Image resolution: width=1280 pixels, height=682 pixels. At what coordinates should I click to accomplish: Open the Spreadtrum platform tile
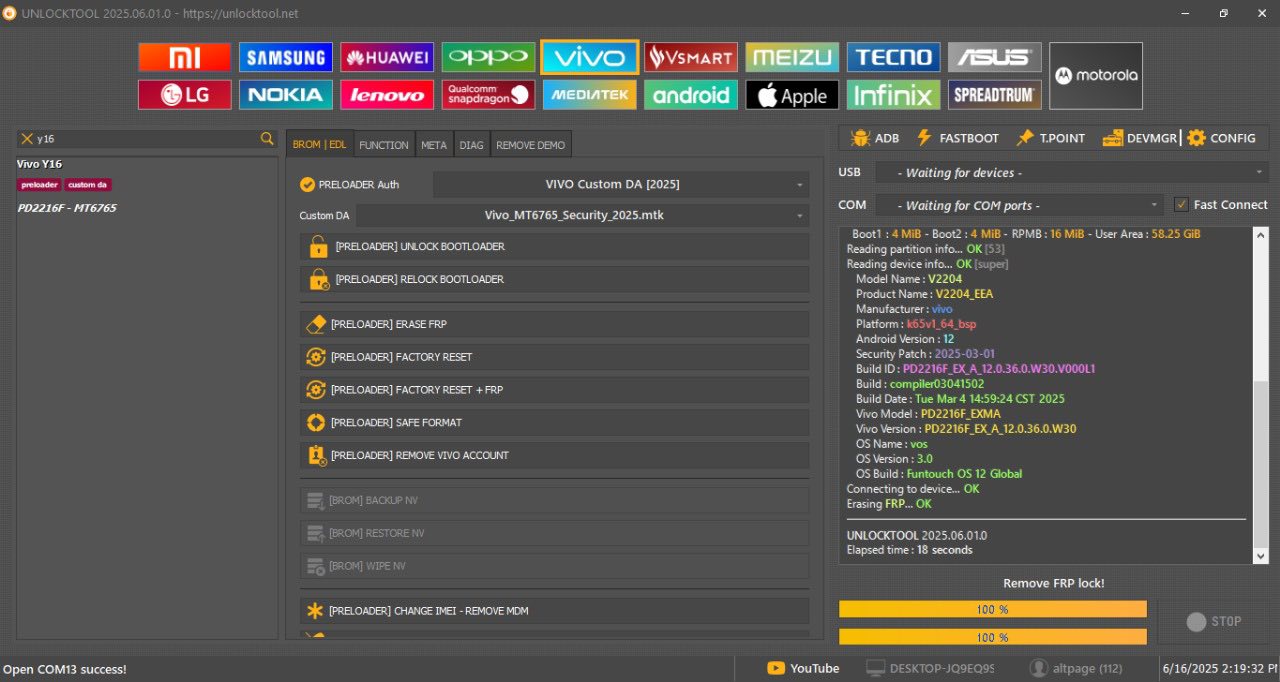(995, 95)
